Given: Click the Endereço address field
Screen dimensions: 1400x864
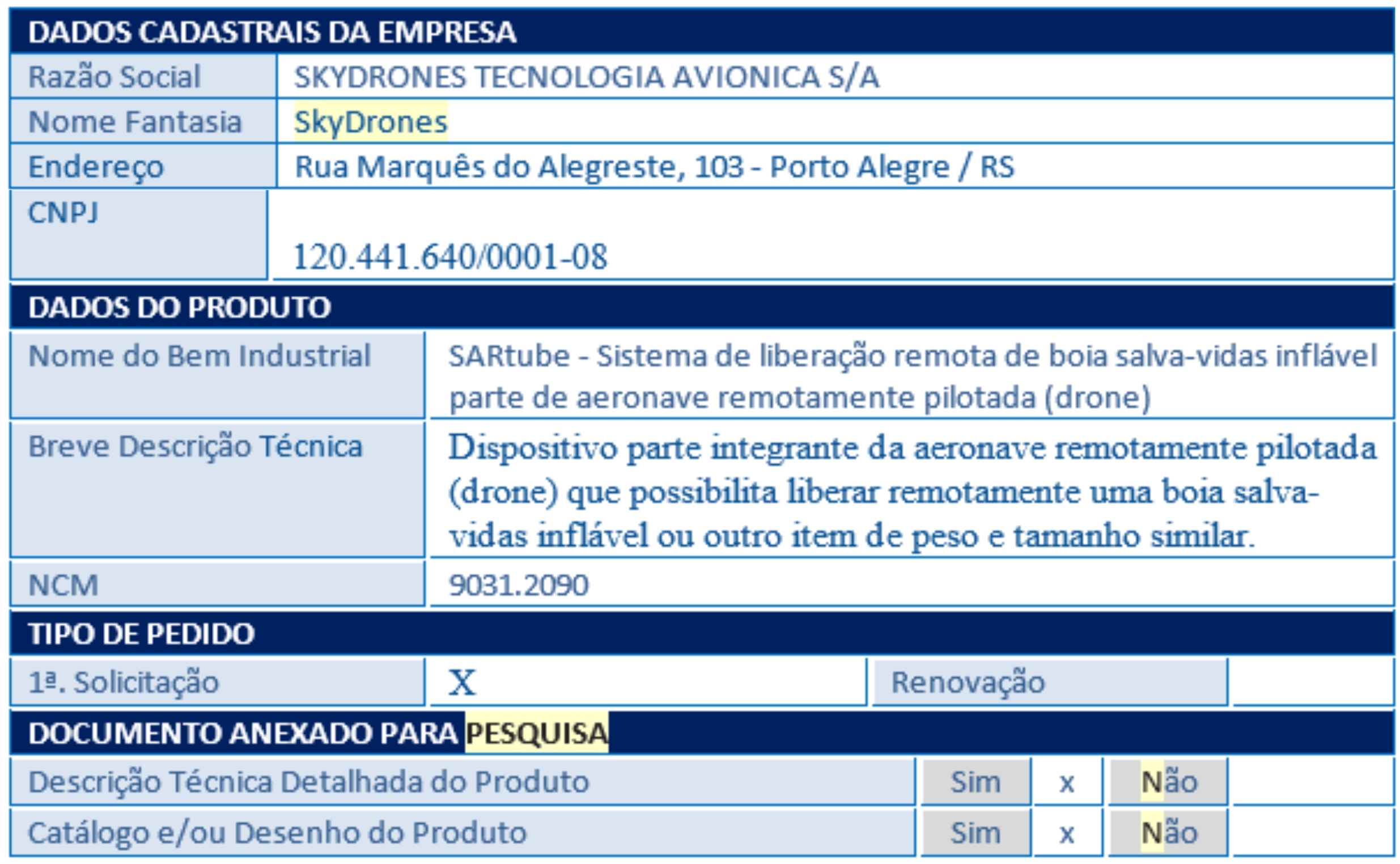Looking at the screenshot, I should click(x=835, y=167).
